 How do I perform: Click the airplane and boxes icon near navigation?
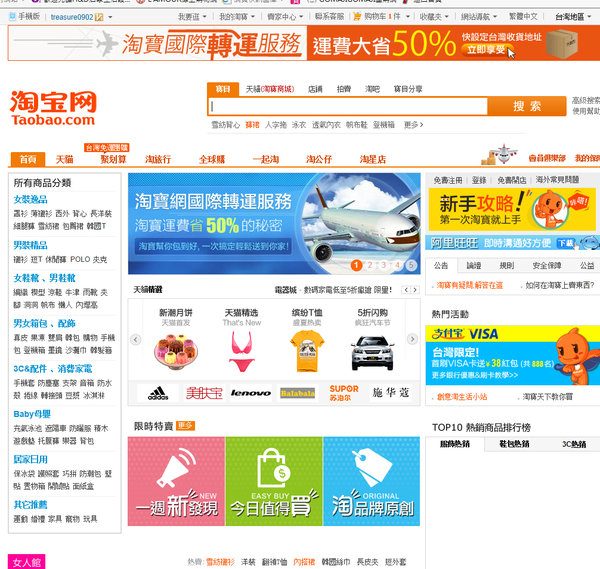click(x=499, y=155)
